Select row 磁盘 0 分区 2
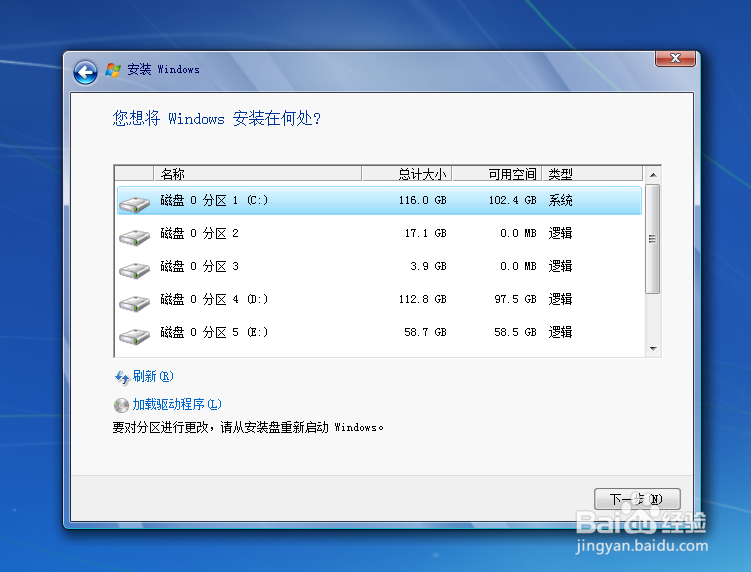 [379, 233]
